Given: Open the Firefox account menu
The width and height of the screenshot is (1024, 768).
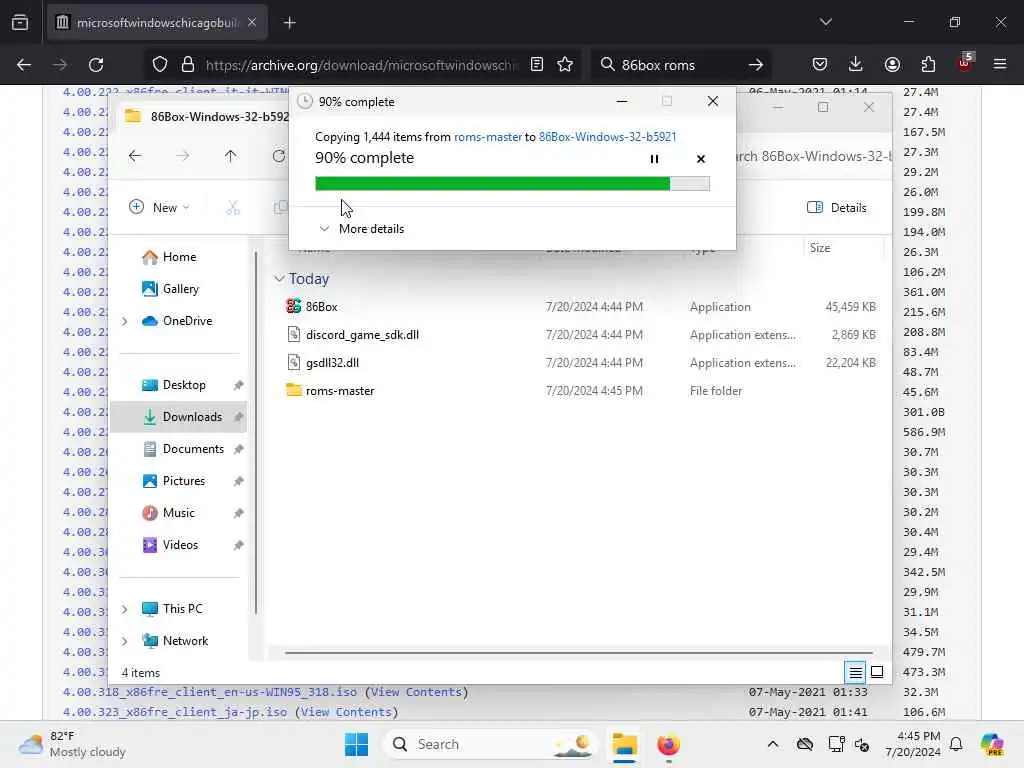Looking at the screenshot, I should pyautogui.click(x=892, y=65).
